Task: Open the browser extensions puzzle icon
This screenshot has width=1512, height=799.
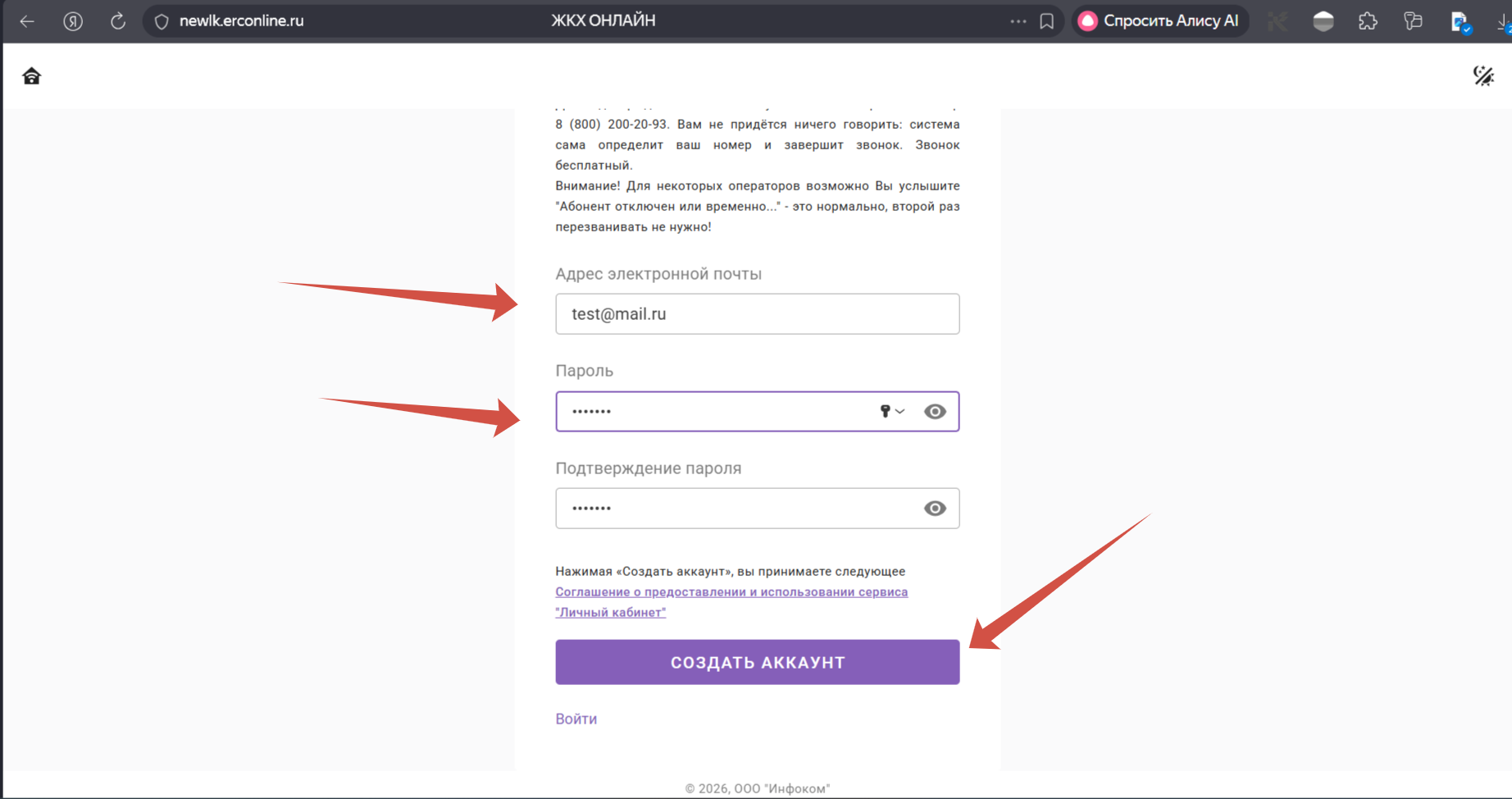Action: [x=1368, y=21]
